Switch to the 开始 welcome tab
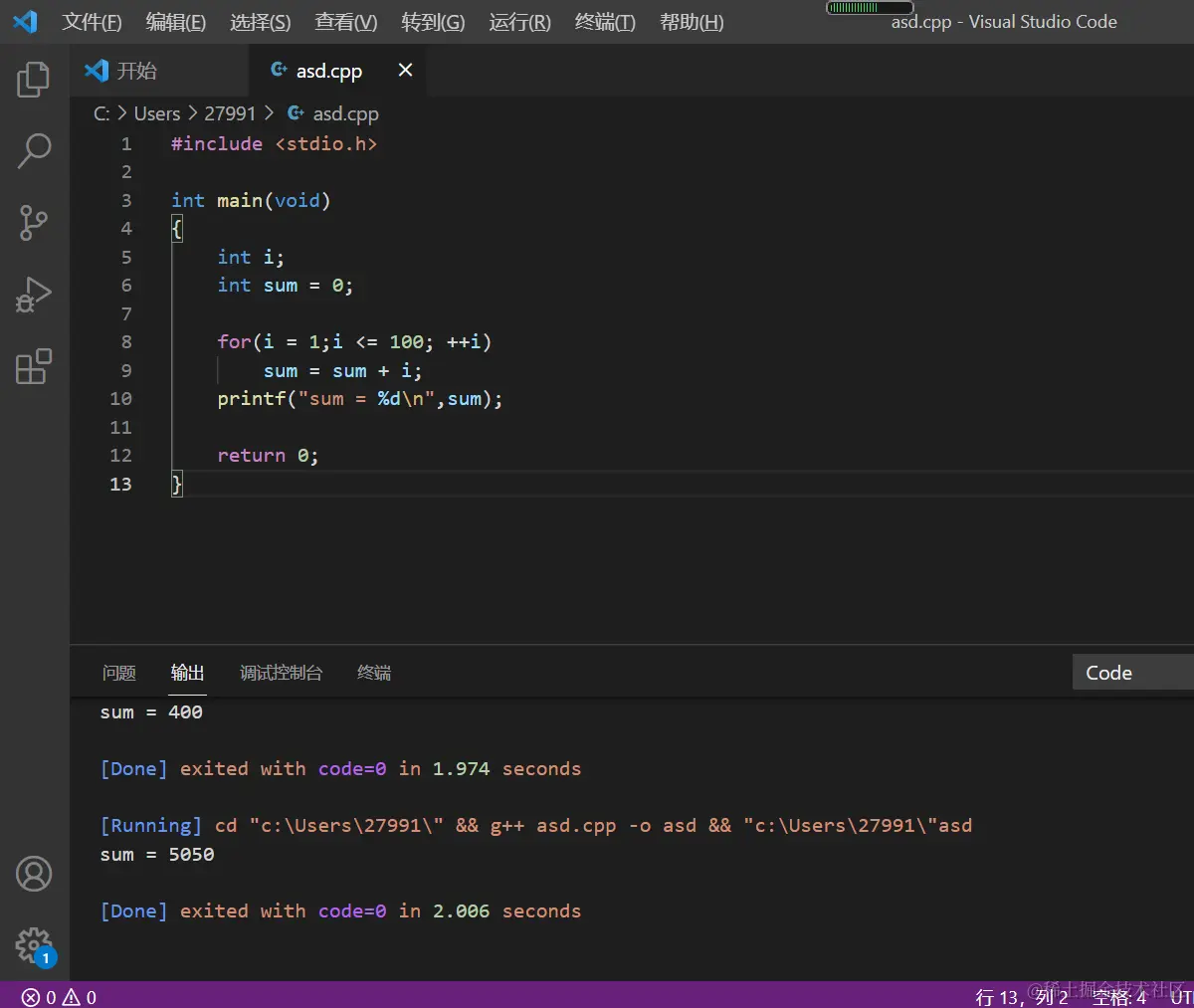 pyautogui.click(x=136, y=71)
